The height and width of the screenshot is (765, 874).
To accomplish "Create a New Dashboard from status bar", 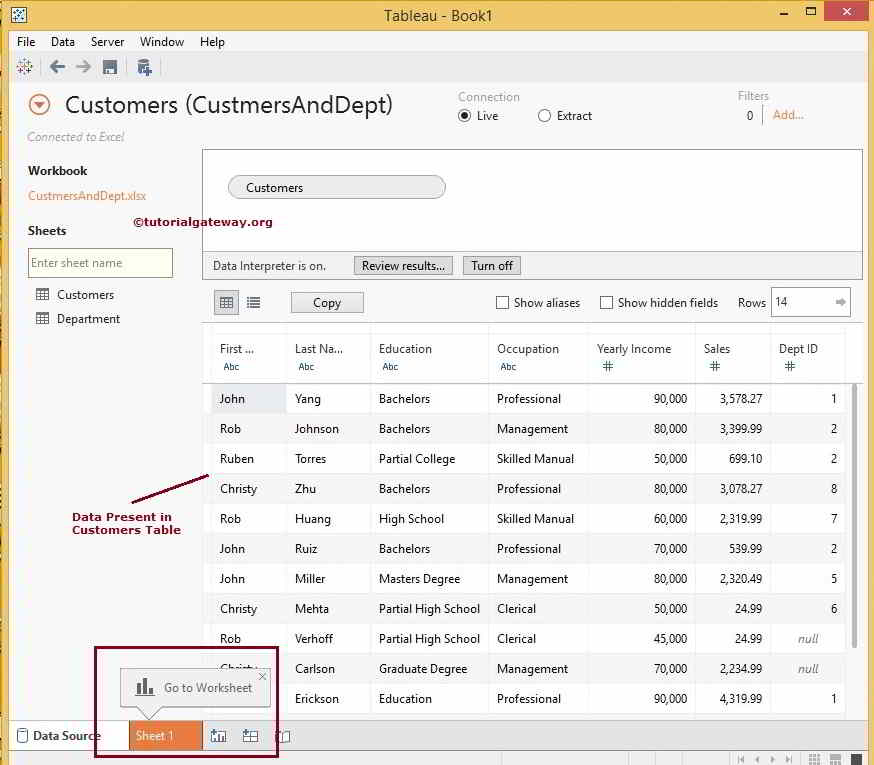I will click(x=250, y=735).
